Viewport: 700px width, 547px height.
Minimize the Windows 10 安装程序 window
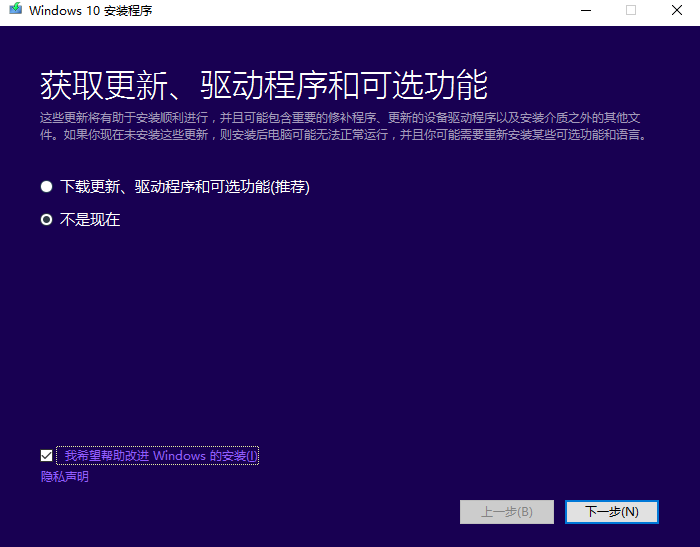click(583, 11)
